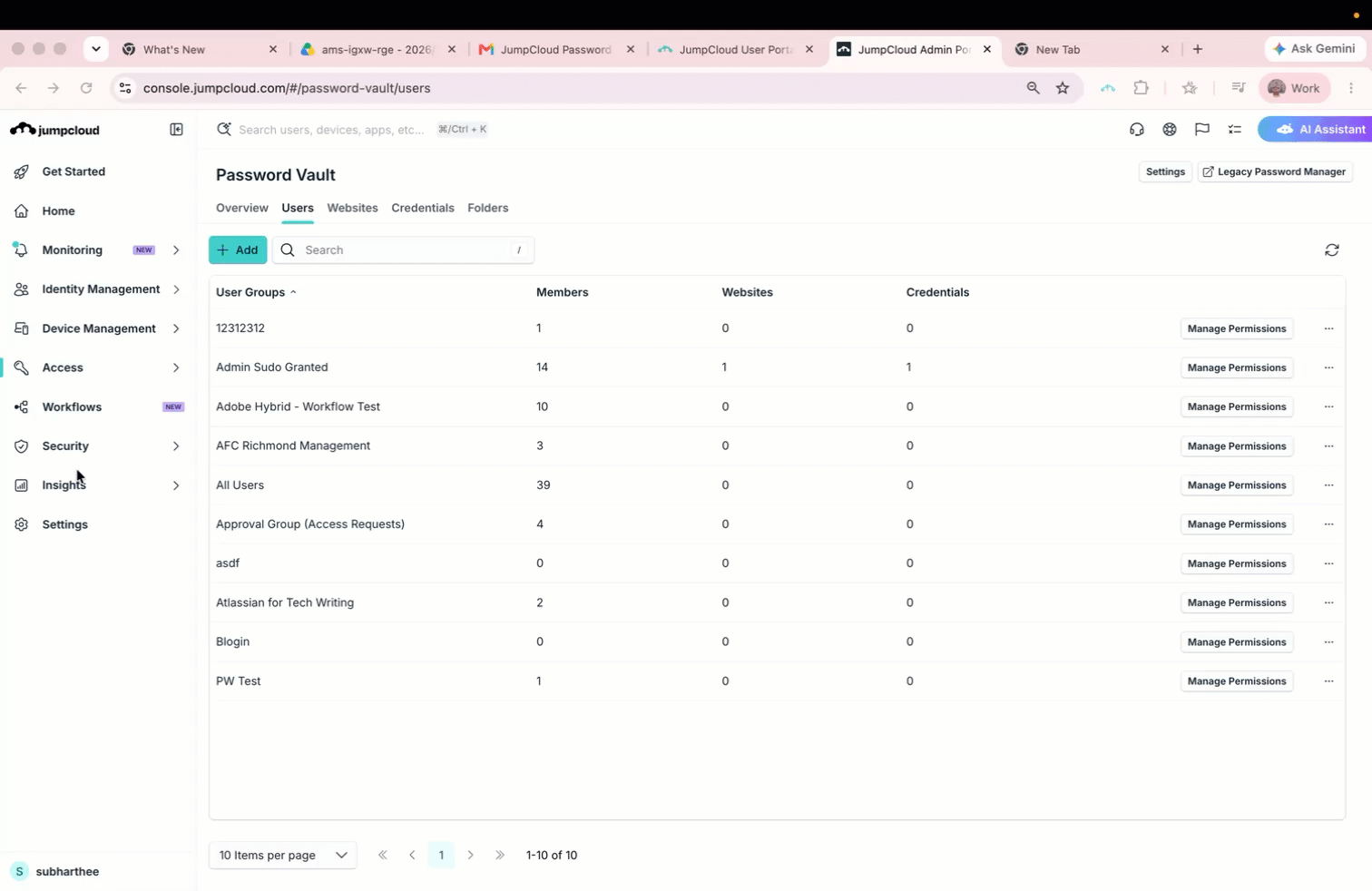The height and width of the screenshot is (891, 1372).
Task: Open more options for All Users row
Action: point(1328,485)
